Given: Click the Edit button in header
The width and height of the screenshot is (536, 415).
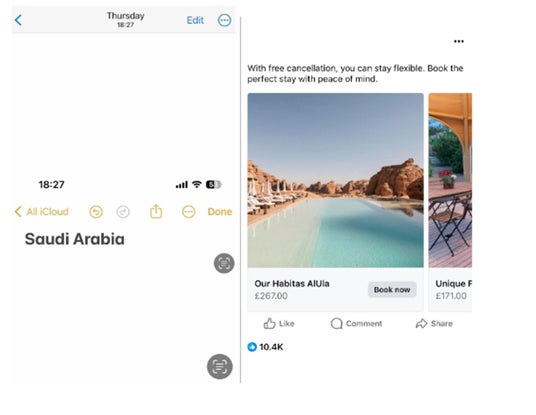Looking at the screenshot, I should (x=195, y=20).
